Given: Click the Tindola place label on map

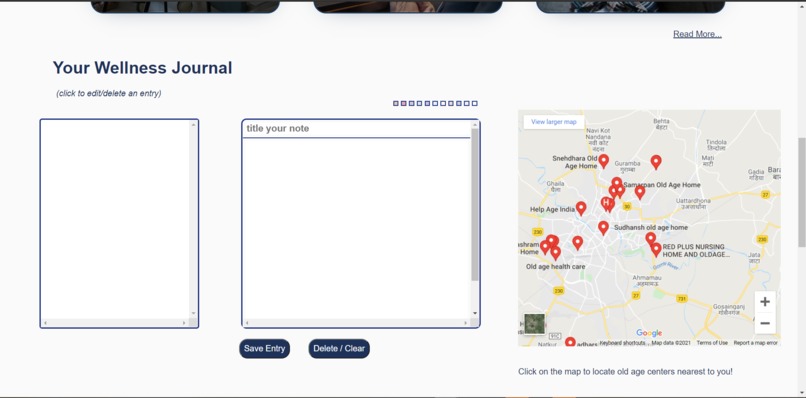Looking at the screenshot, I should [x=716, y=144].
